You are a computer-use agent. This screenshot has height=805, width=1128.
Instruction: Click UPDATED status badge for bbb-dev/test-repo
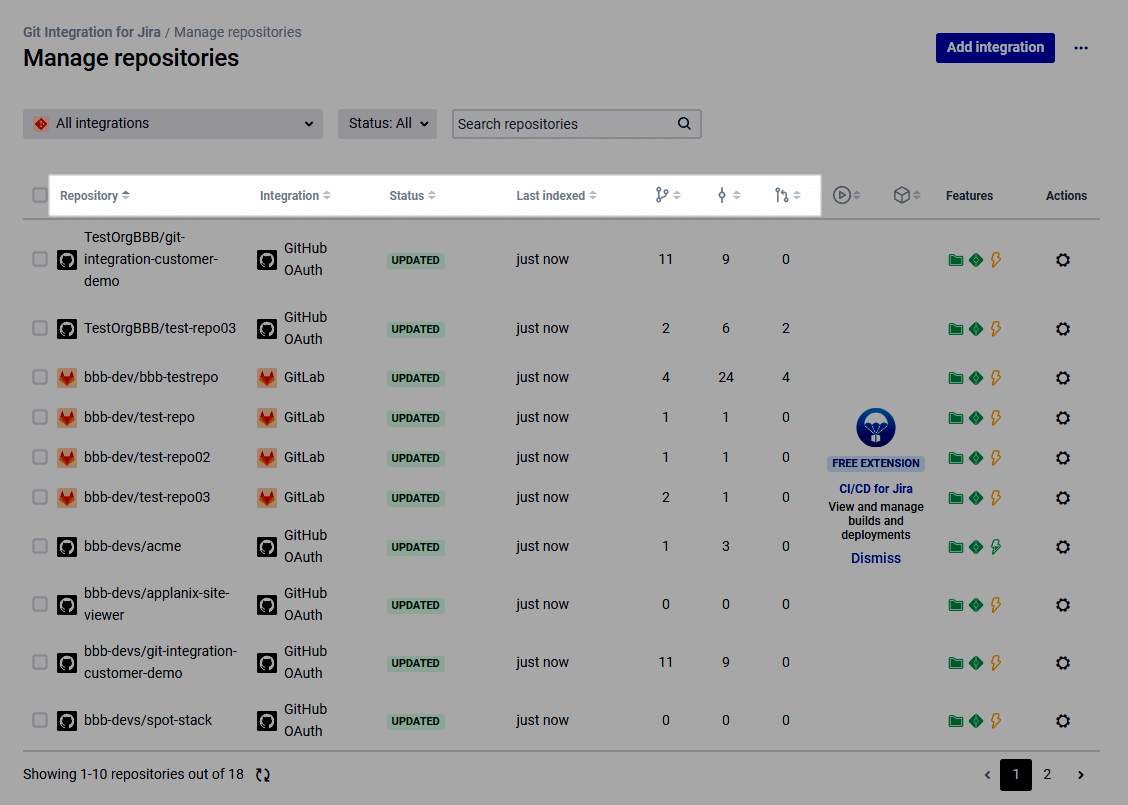[x=415, y=418]
